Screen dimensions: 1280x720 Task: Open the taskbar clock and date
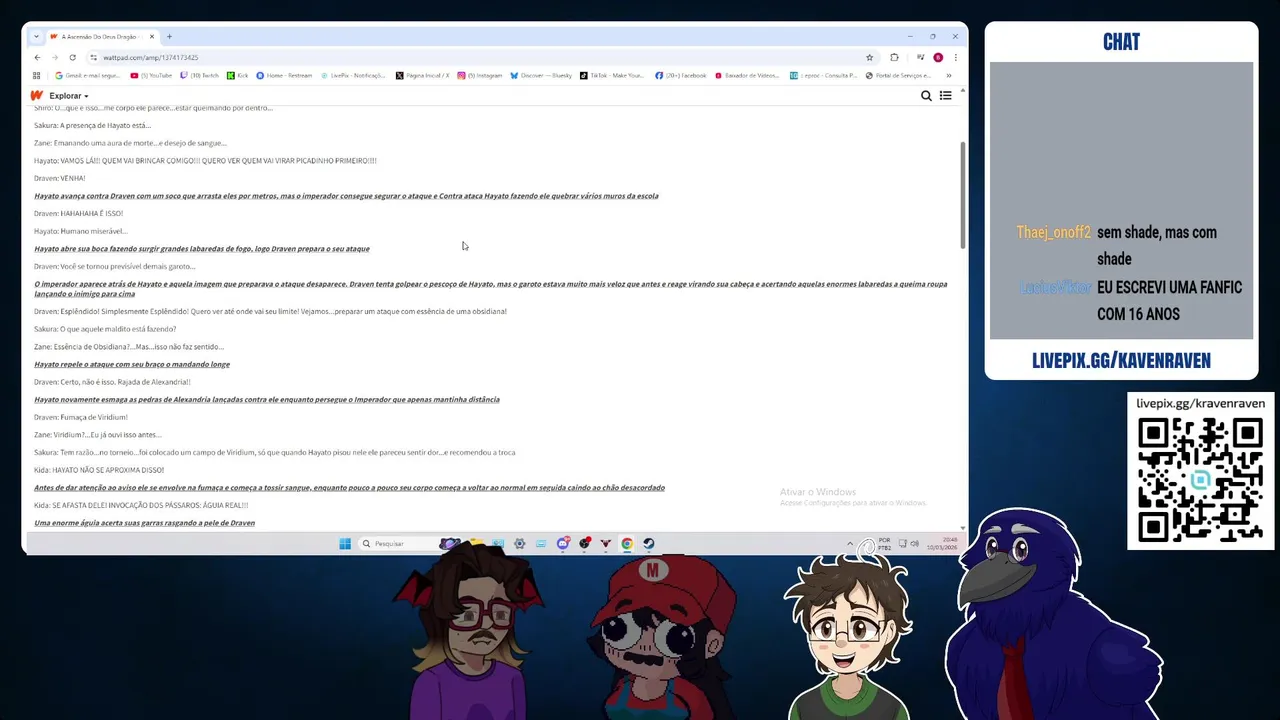coord(941,544)
